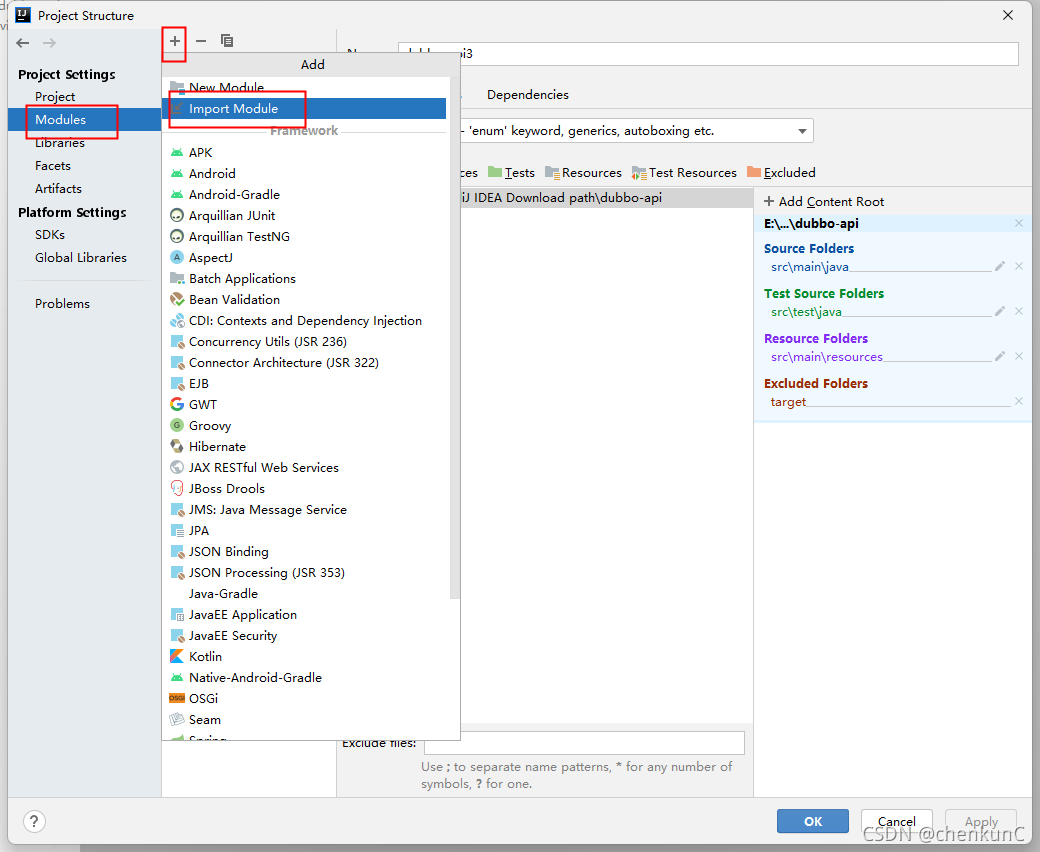Viewport: 1040px width, 852px height.
Task: Click the Copy module icon
Action: point(227,41)
